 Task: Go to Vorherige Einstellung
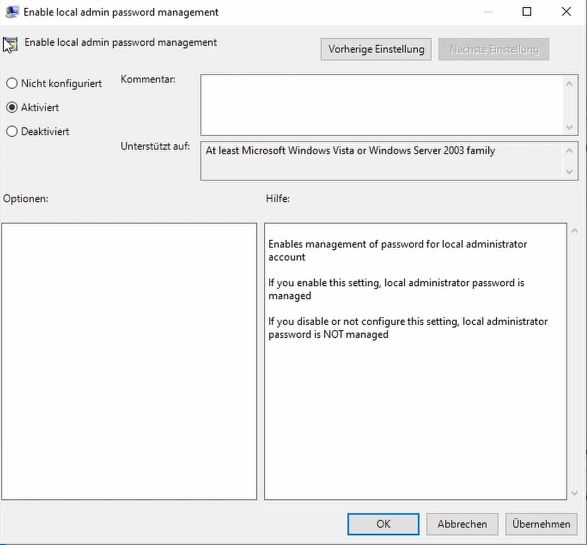click(x=376, y=49)
